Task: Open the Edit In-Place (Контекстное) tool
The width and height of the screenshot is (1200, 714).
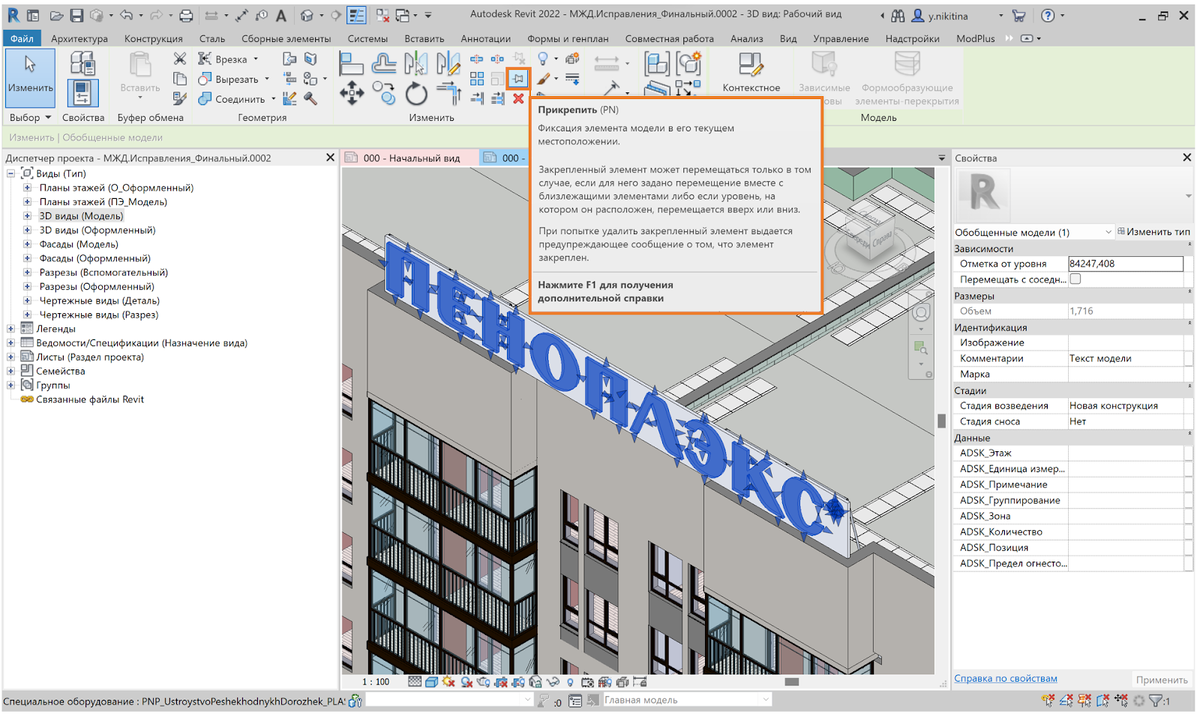Action: click(x=751, y=72)
